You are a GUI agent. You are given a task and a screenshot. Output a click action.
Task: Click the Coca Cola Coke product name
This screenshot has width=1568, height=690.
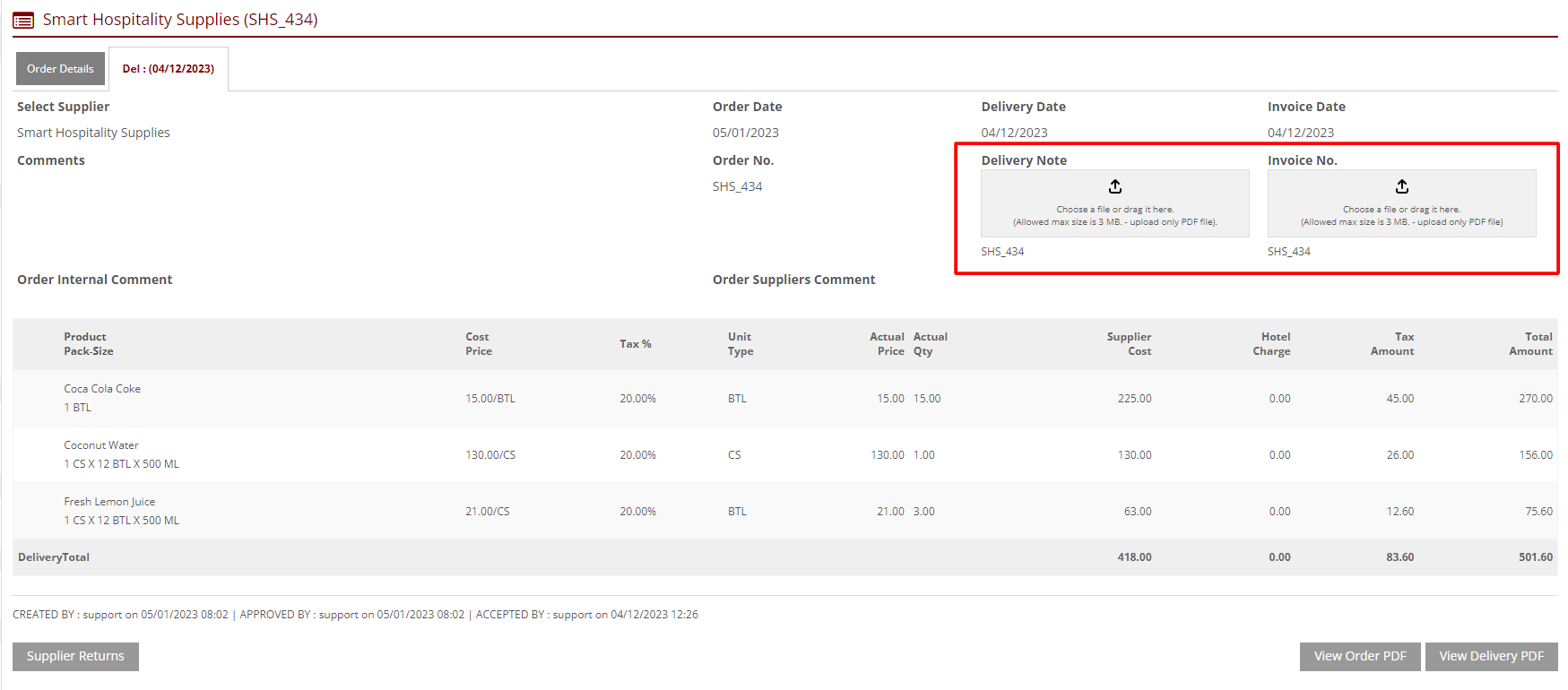[x=102, y=389]
